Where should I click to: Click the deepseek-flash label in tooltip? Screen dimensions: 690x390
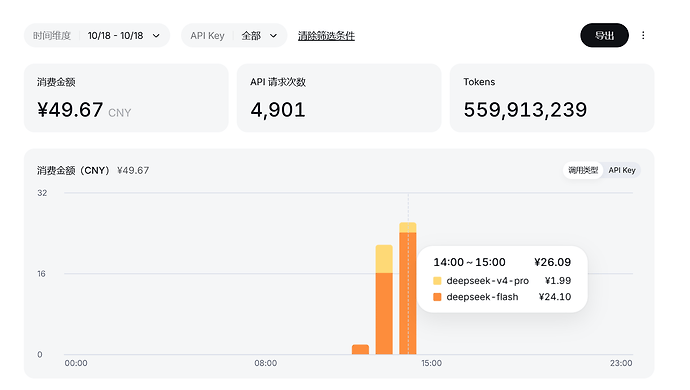(x=482, y=297)
